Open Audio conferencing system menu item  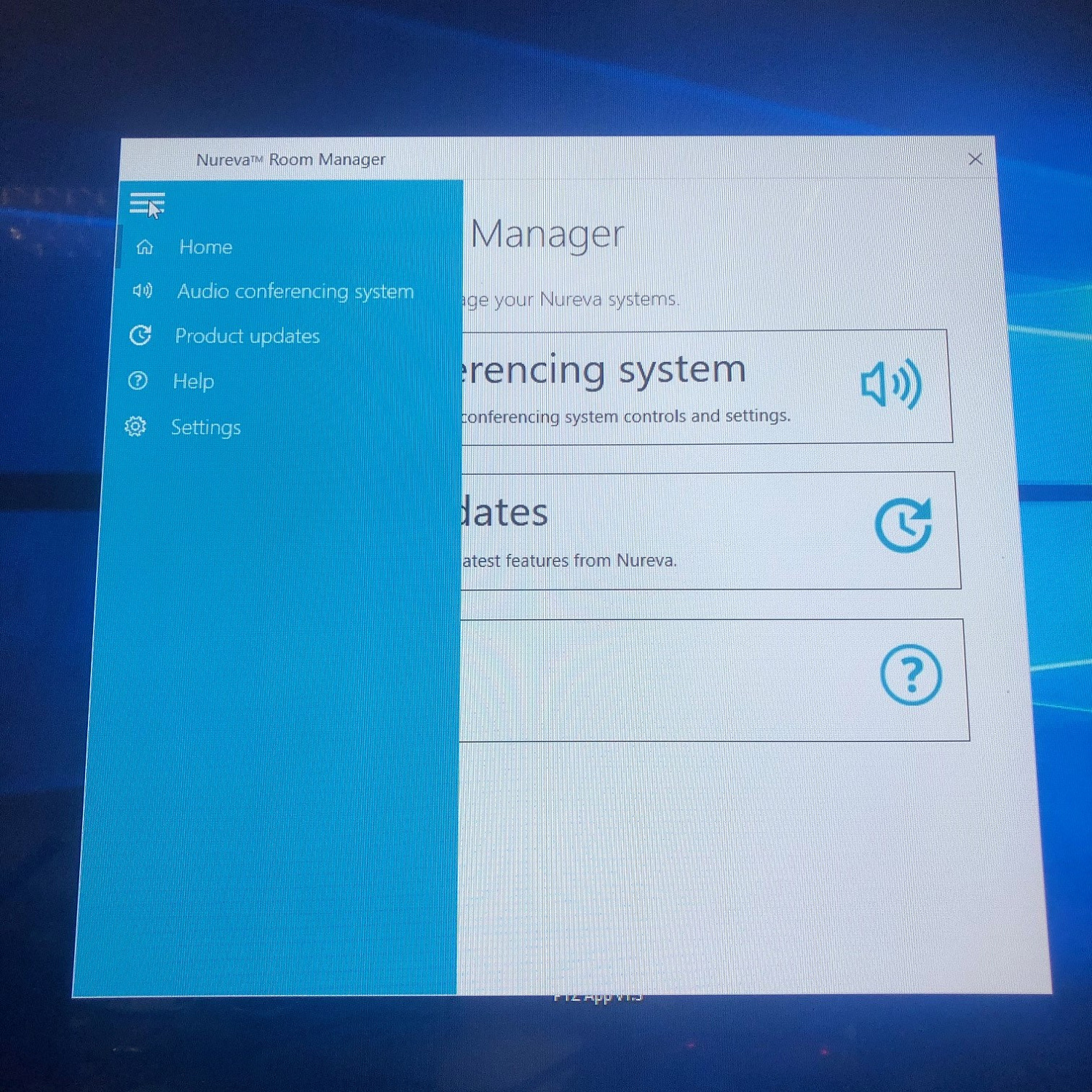coord(295,292)
